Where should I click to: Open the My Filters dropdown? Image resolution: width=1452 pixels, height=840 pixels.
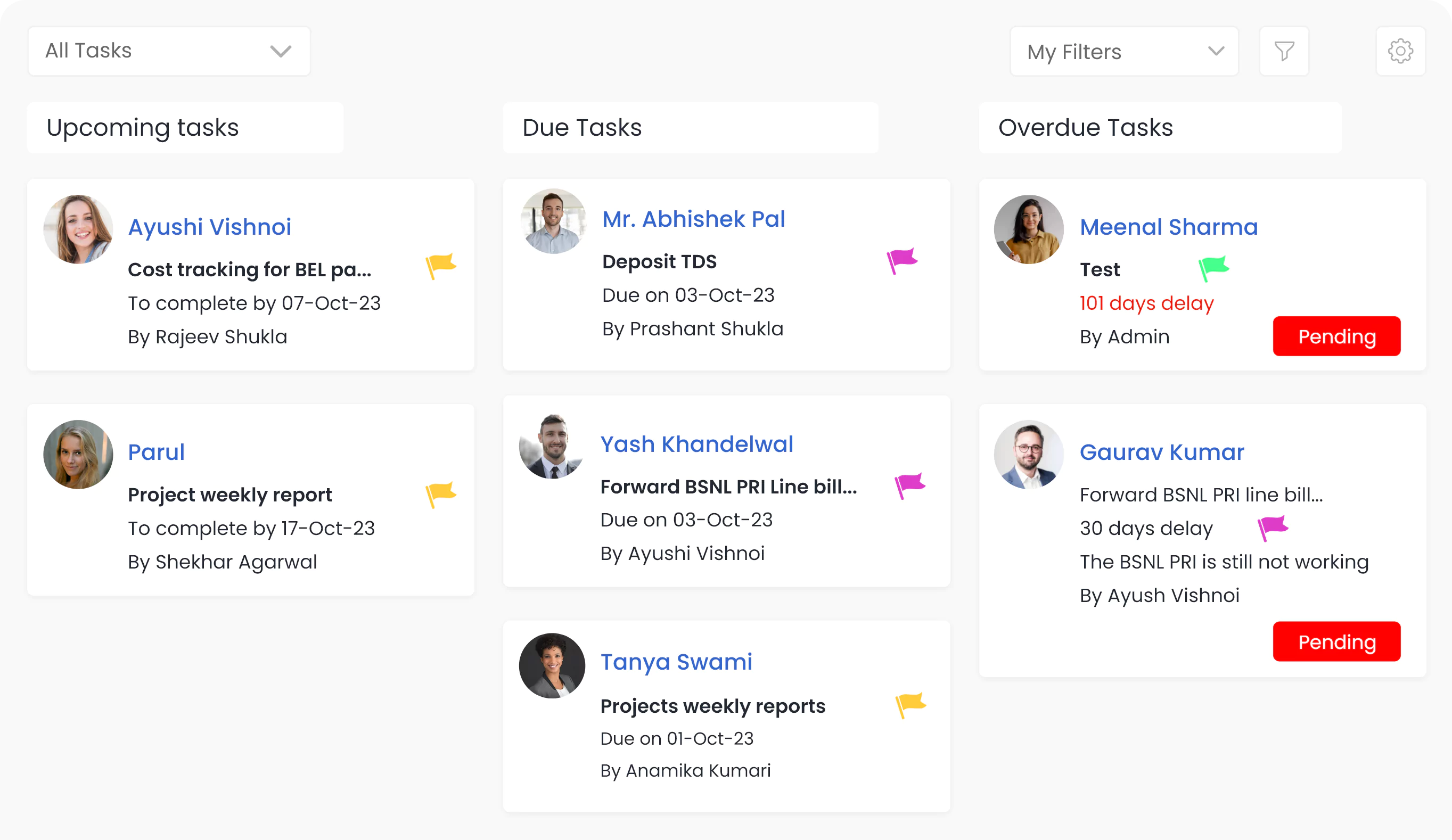tap(1124, 51)
